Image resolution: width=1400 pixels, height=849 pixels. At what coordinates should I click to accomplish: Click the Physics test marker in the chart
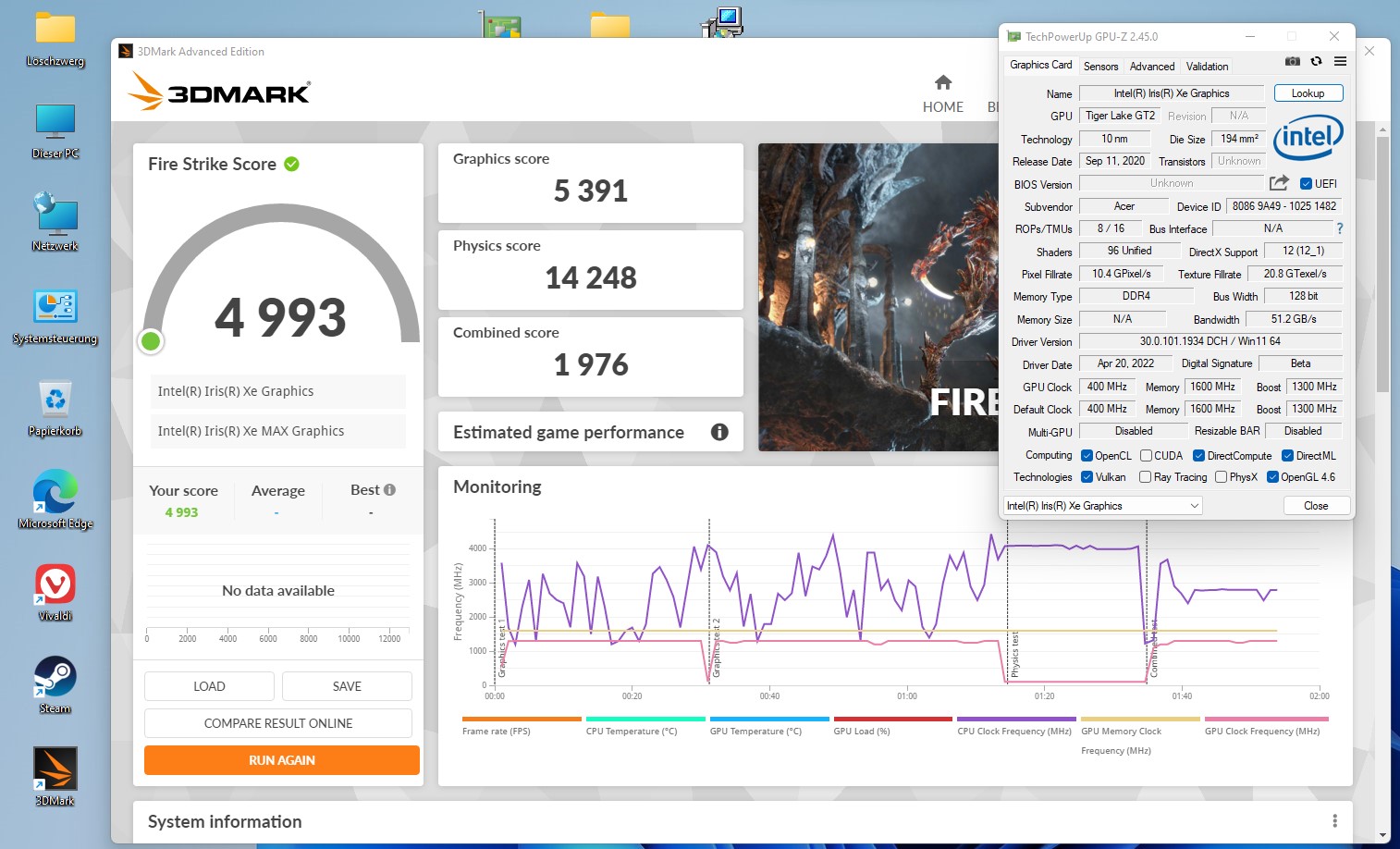point(1014,654)
